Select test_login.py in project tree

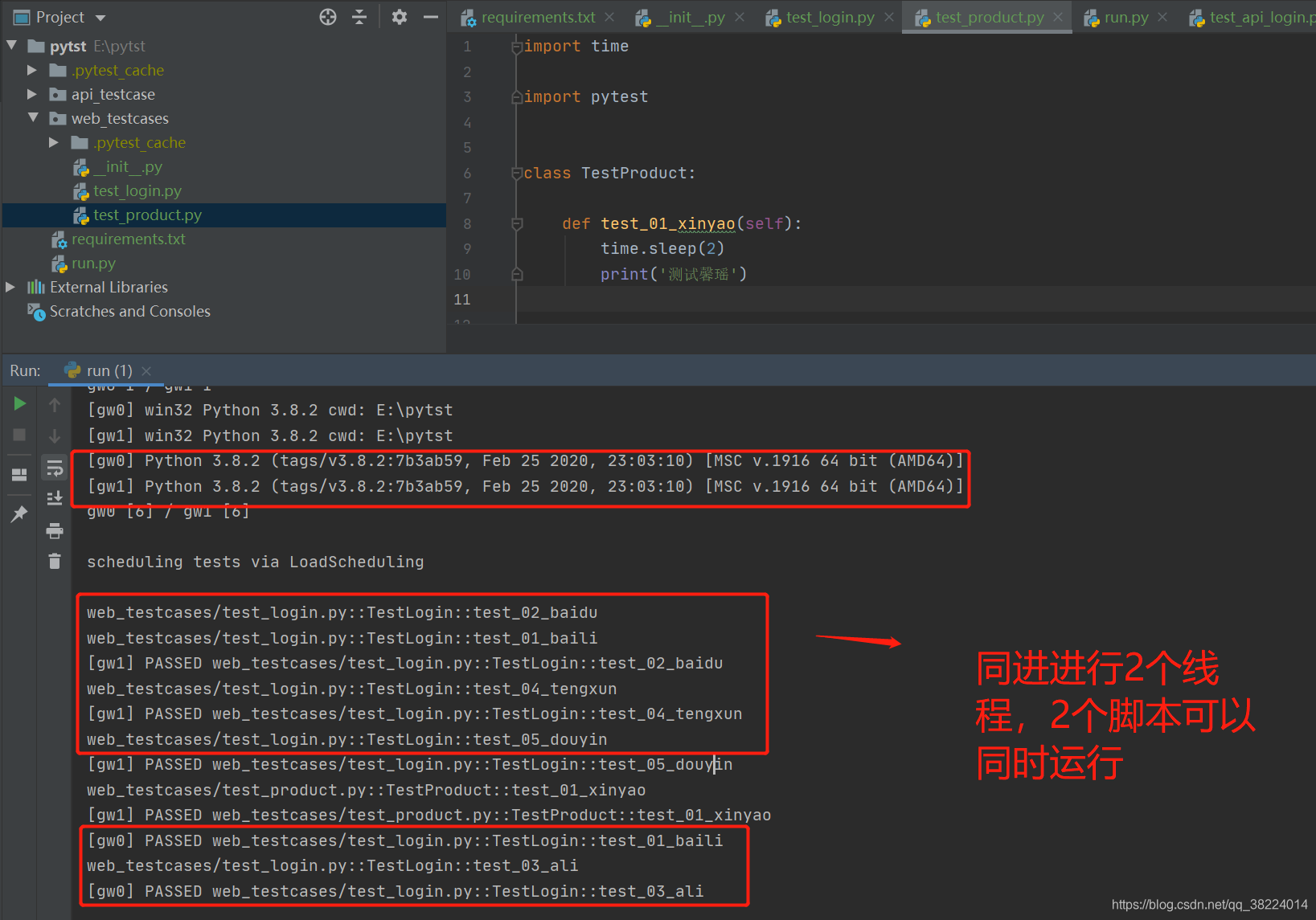pyautogui.click(x=137, y=190)
